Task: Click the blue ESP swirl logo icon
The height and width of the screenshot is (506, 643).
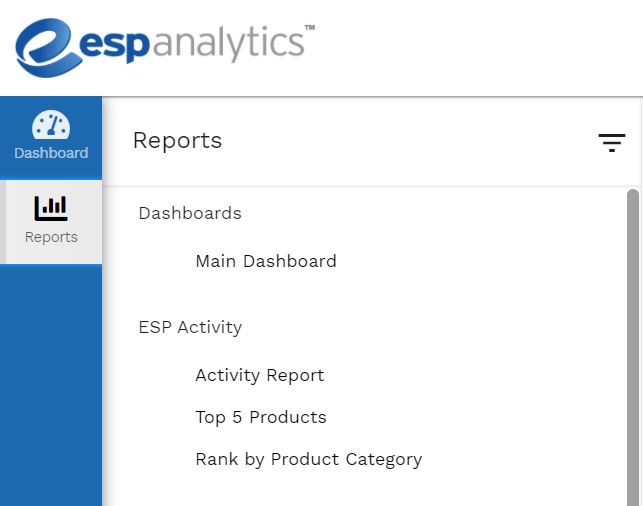Action: pos(47,48)
